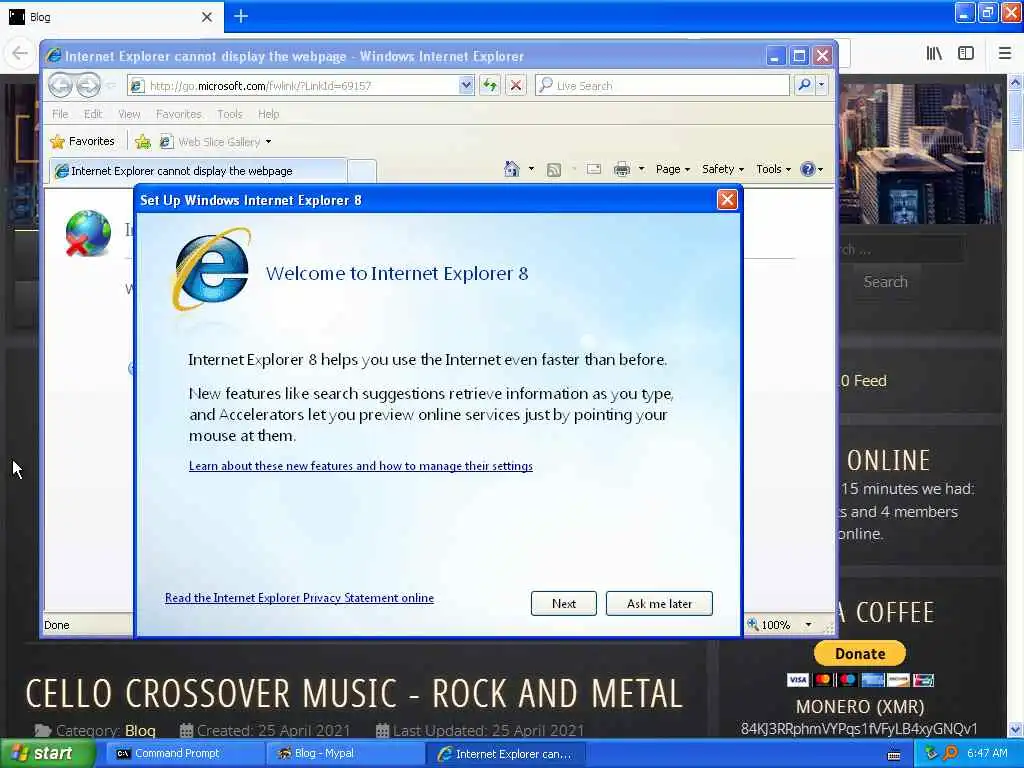1024x768 pixels.
Task: Open the learn about new features link
Action: [x=360, y=466]
